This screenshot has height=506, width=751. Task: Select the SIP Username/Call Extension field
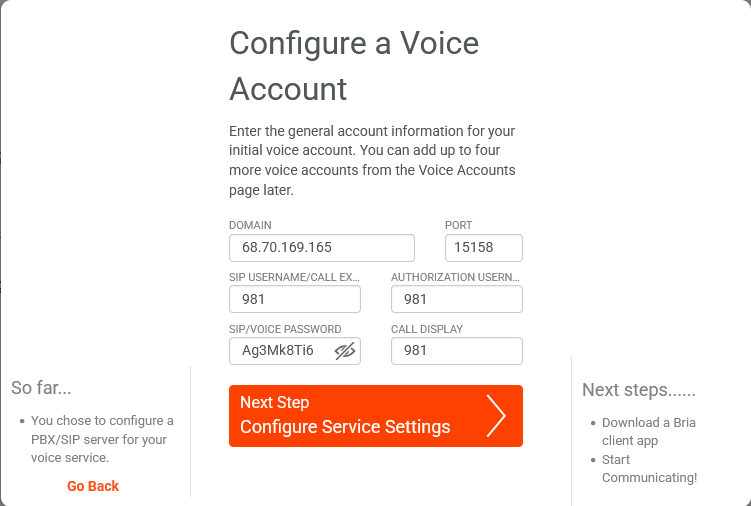(294, 299)
